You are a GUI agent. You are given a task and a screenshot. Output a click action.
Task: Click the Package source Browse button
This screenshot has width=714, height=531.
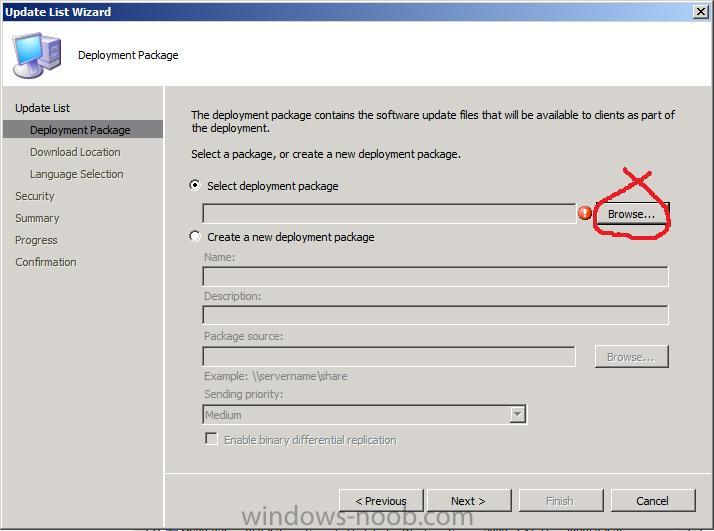[631, 357]
